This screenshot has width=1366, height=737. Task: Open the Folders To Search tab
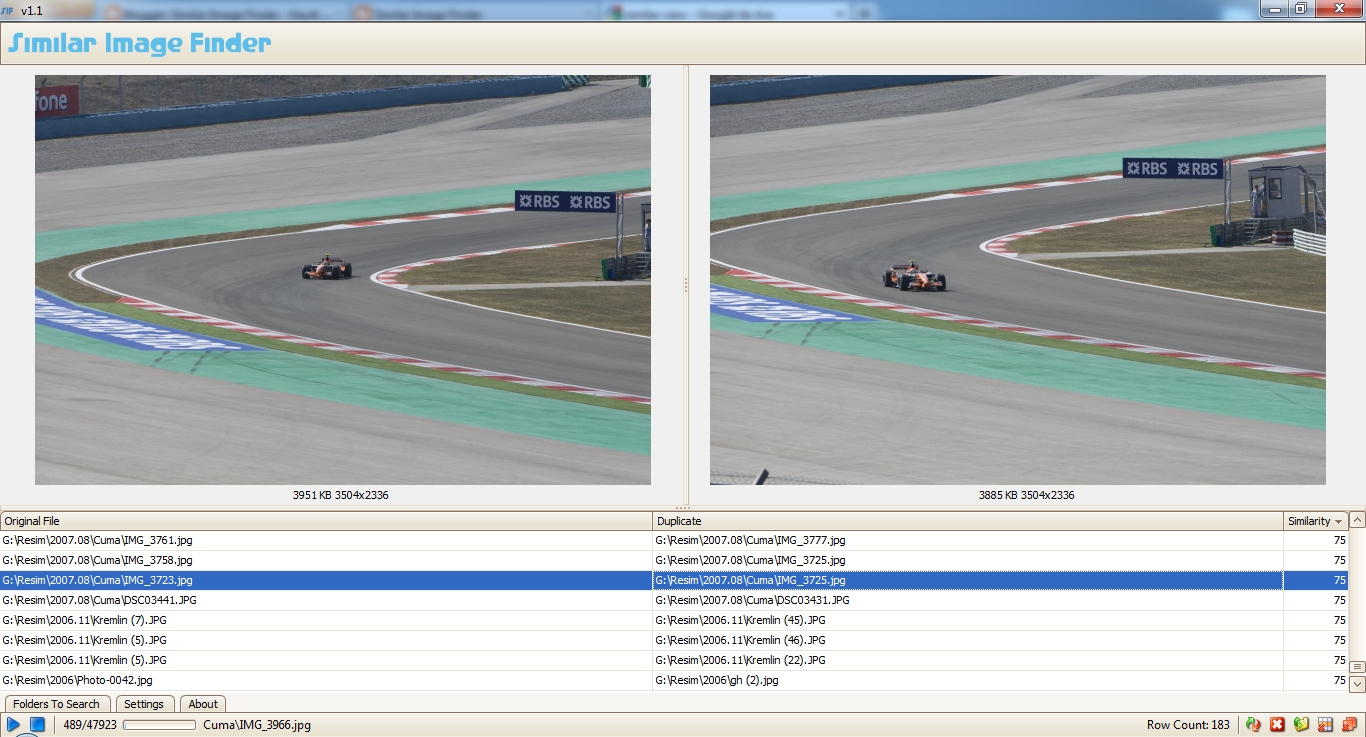click(x=57, y=704)
